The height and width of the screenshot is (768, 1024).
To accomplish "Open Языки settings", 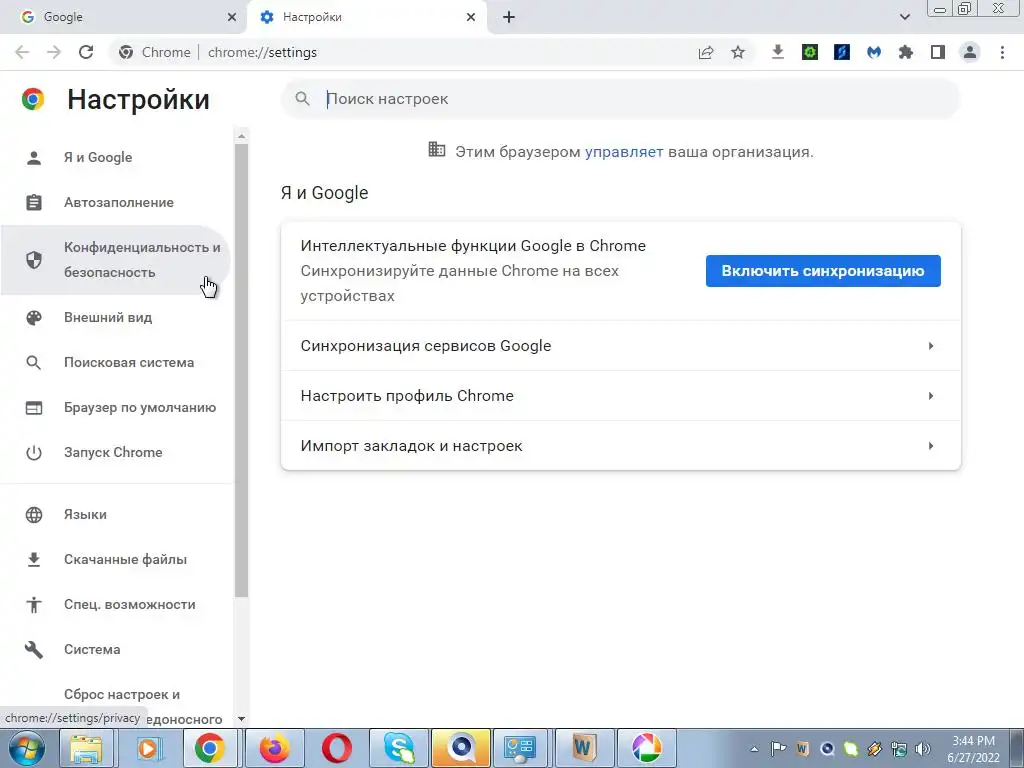I will point(115,515).
